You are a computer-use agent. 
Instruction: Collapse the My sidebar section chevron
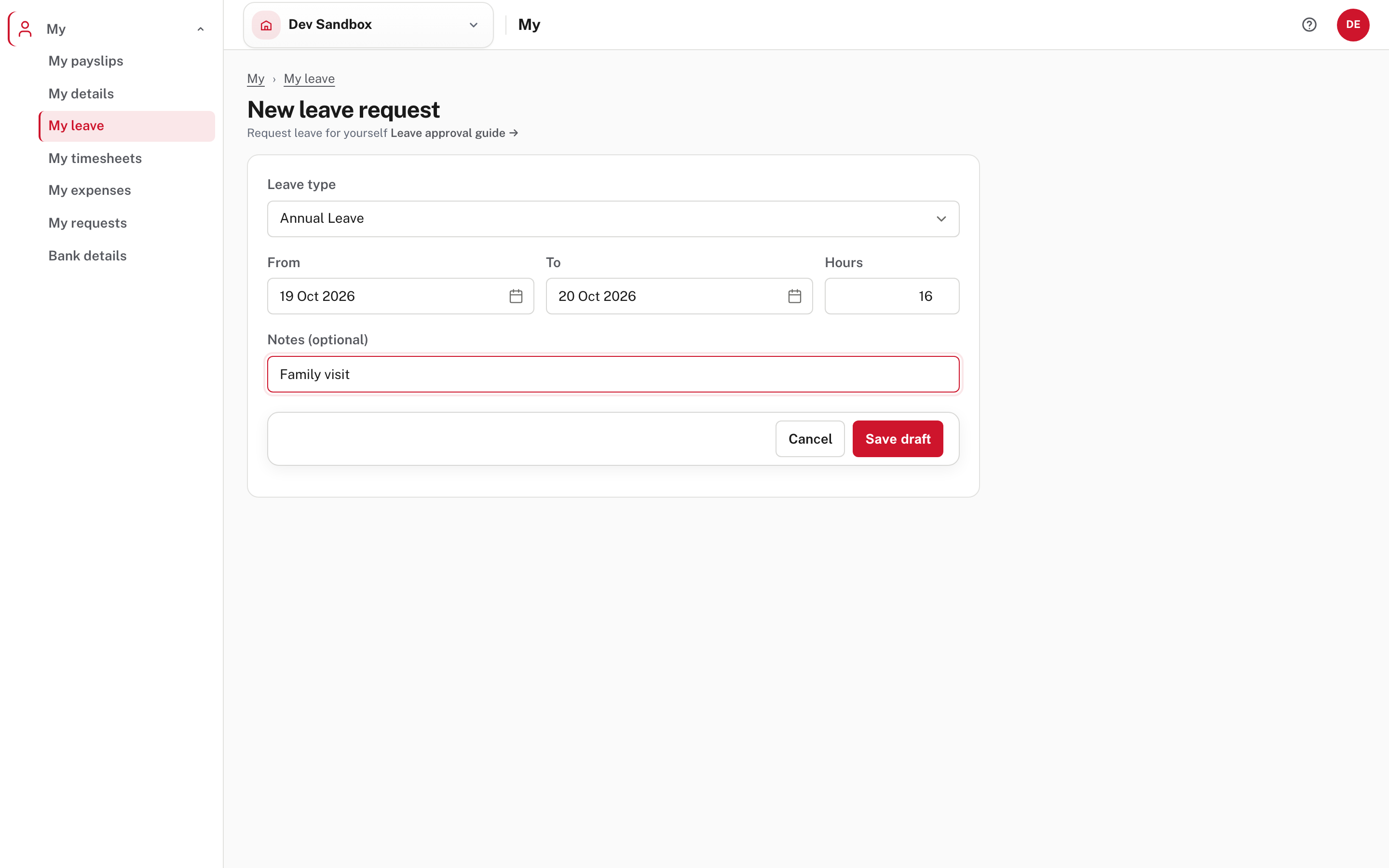(x=200, y=29)
